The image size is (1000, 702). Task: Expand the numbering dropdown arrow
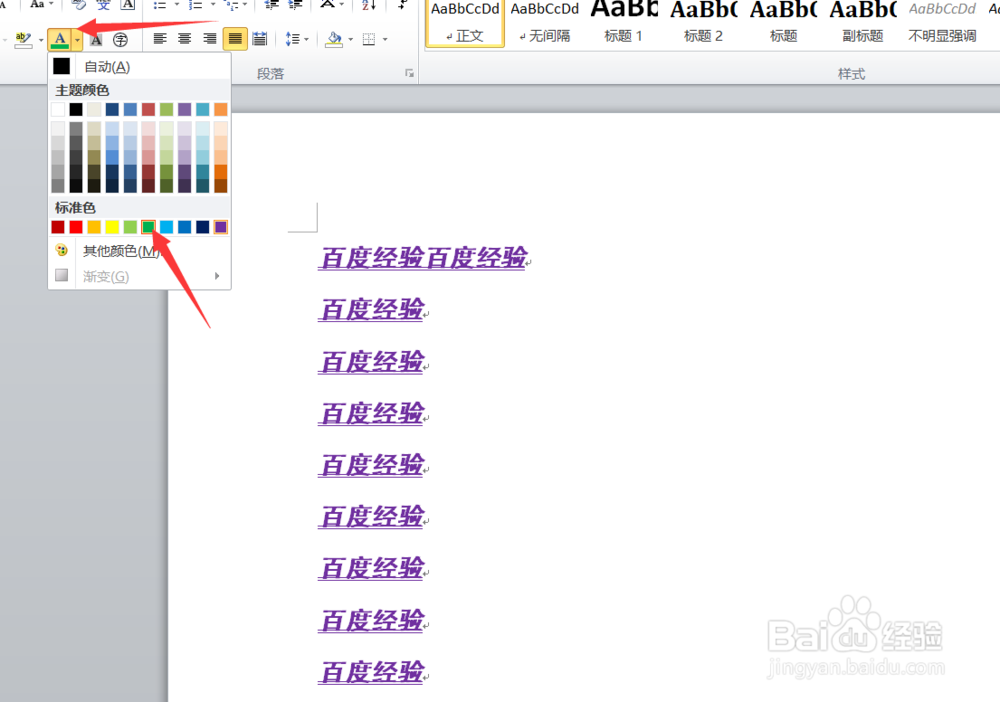[212, 5]
